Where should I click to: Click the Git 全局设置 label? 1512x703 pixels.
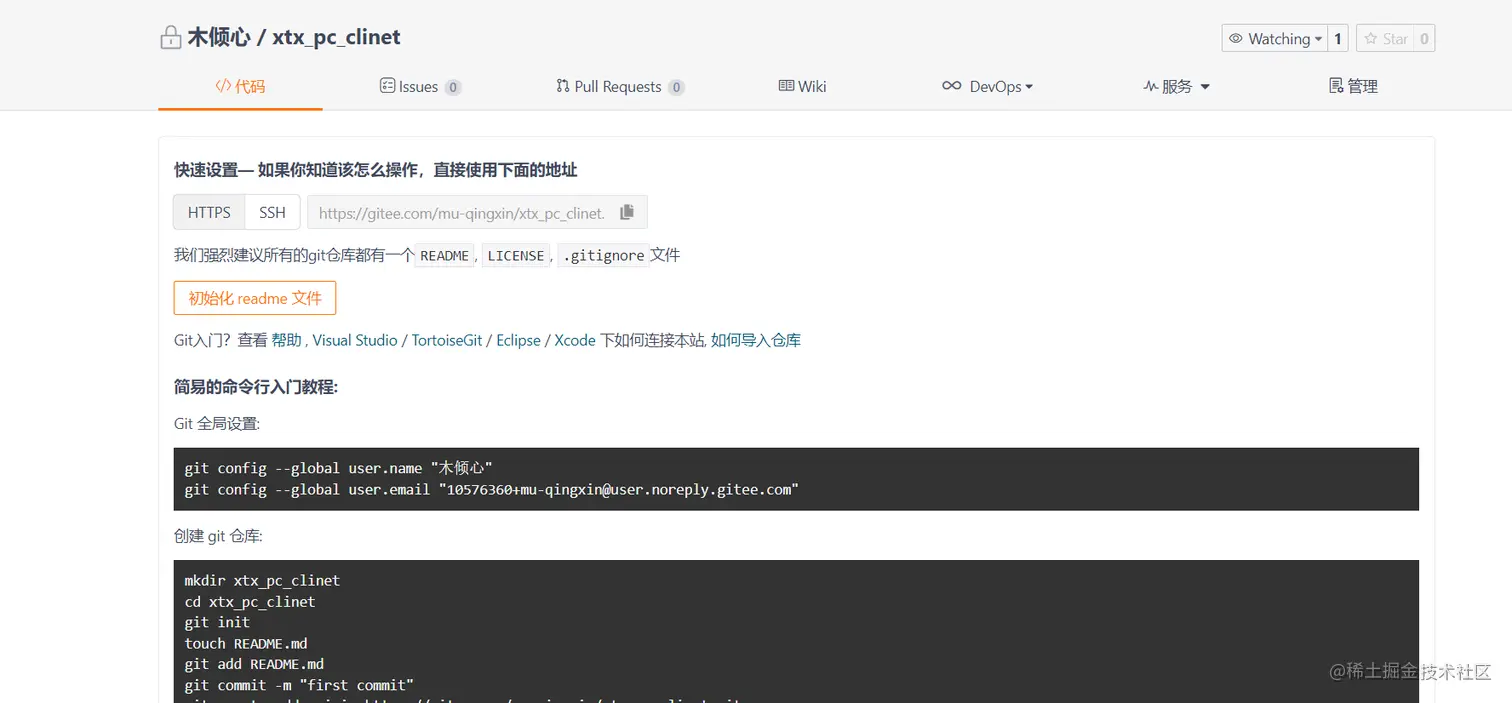[x=217, y=423]
